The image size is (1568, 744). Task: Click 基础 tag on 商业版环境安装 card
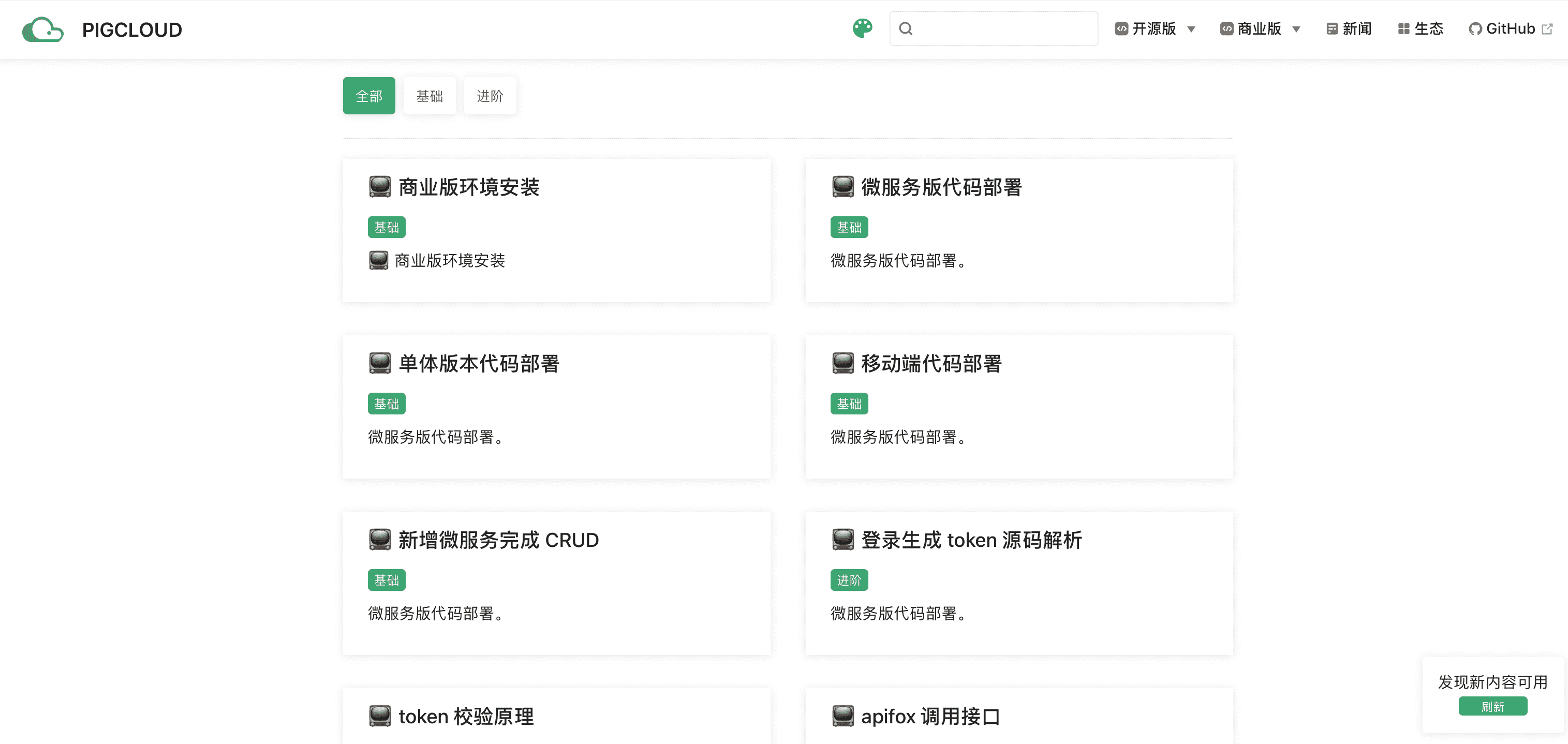click(x=387, y=227)
